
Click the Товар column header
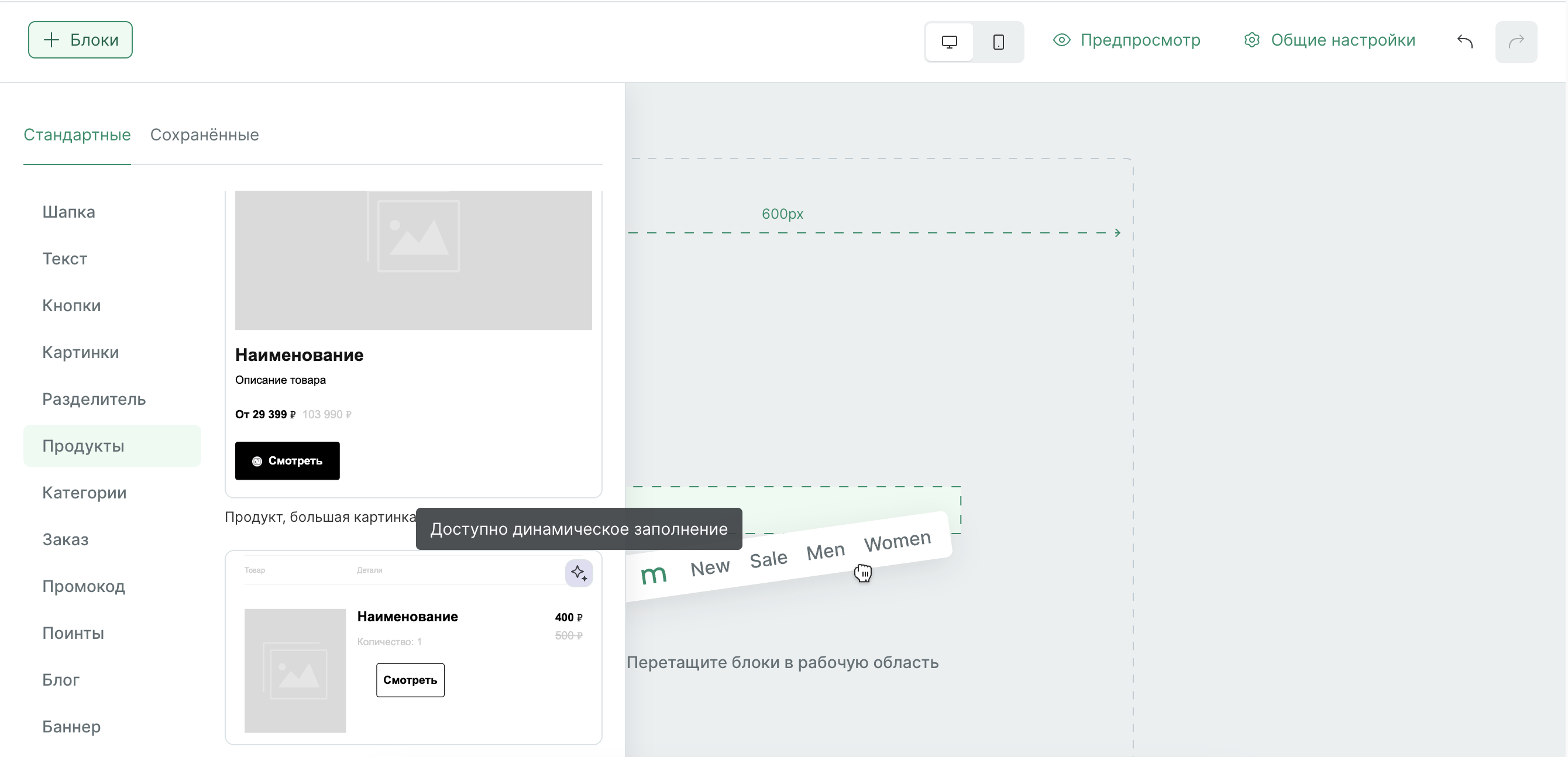point(255,571)
